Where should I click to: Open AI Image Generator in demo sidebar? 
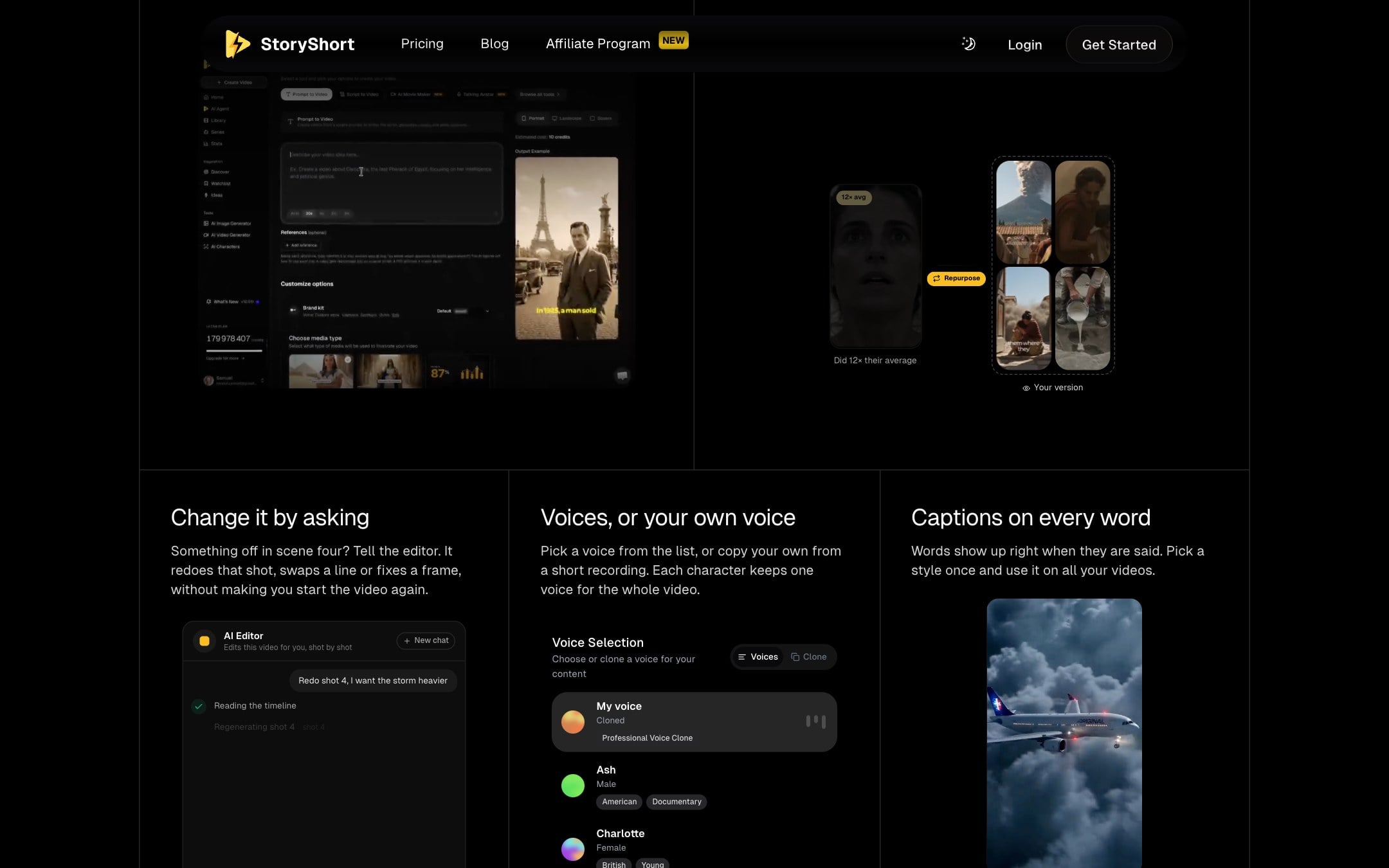tap(227, 223)
